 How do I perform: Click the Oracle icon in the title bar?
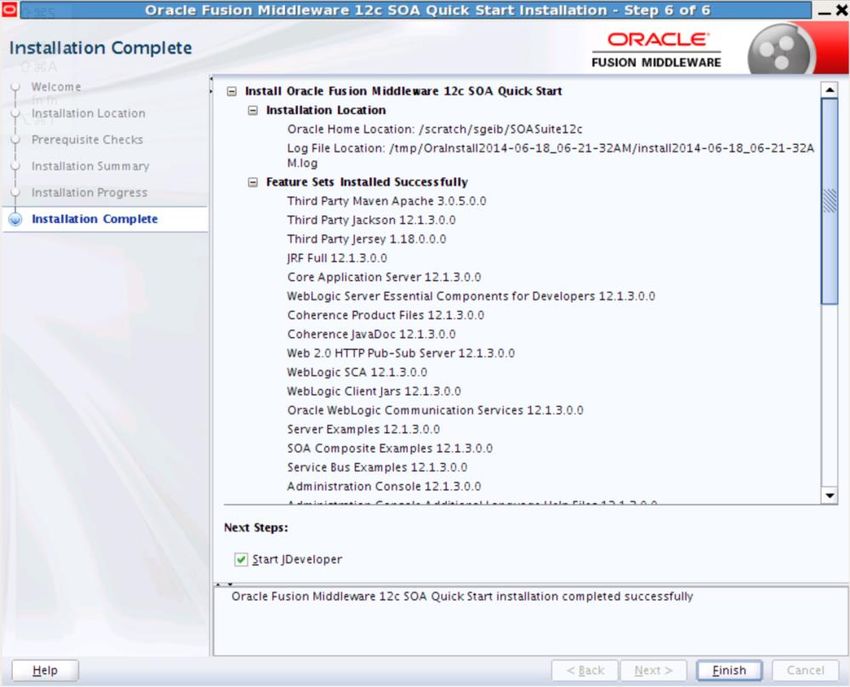tap(9, 9)
